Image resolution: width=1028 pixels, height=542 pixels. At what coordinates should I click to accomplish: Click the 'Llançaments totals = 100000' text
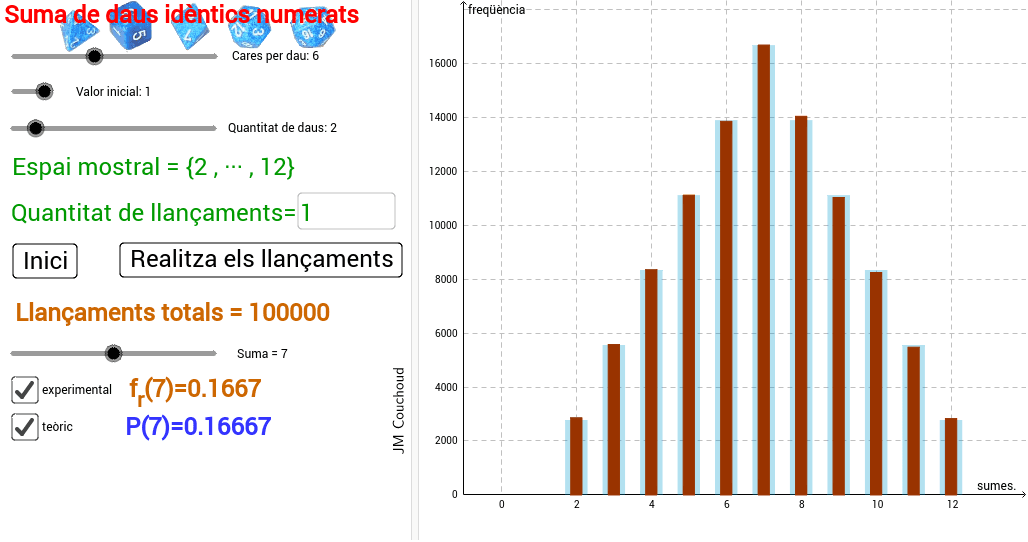point(172,313)
